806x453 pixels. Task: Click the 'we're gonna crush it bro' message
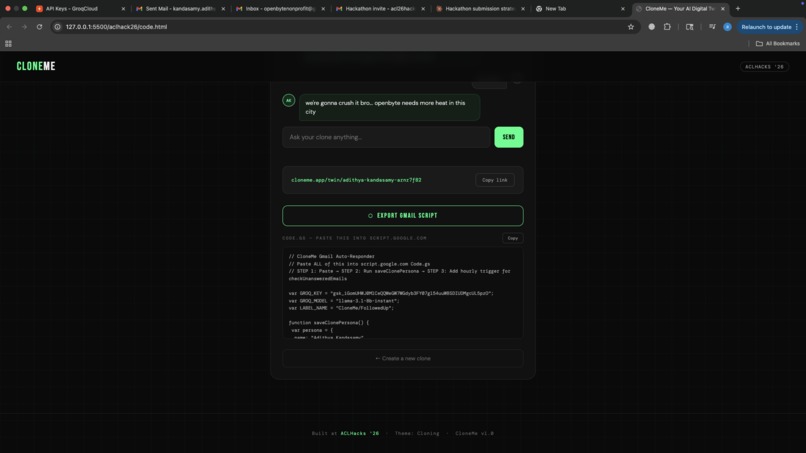[389, 107]
